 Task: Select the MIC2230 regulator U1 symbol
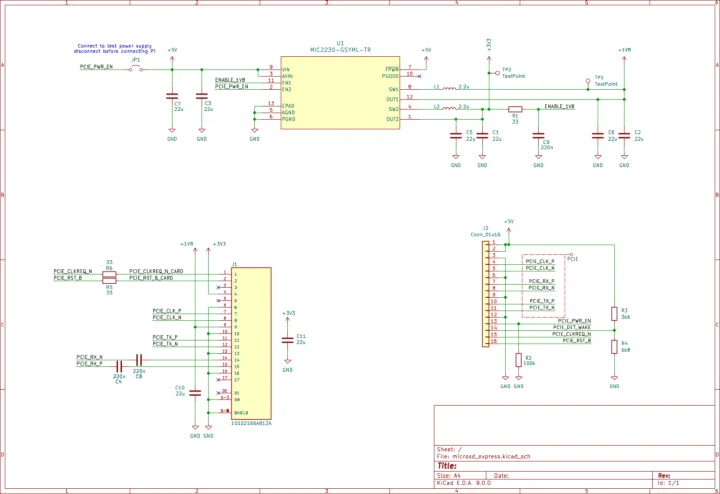[340, 91]
